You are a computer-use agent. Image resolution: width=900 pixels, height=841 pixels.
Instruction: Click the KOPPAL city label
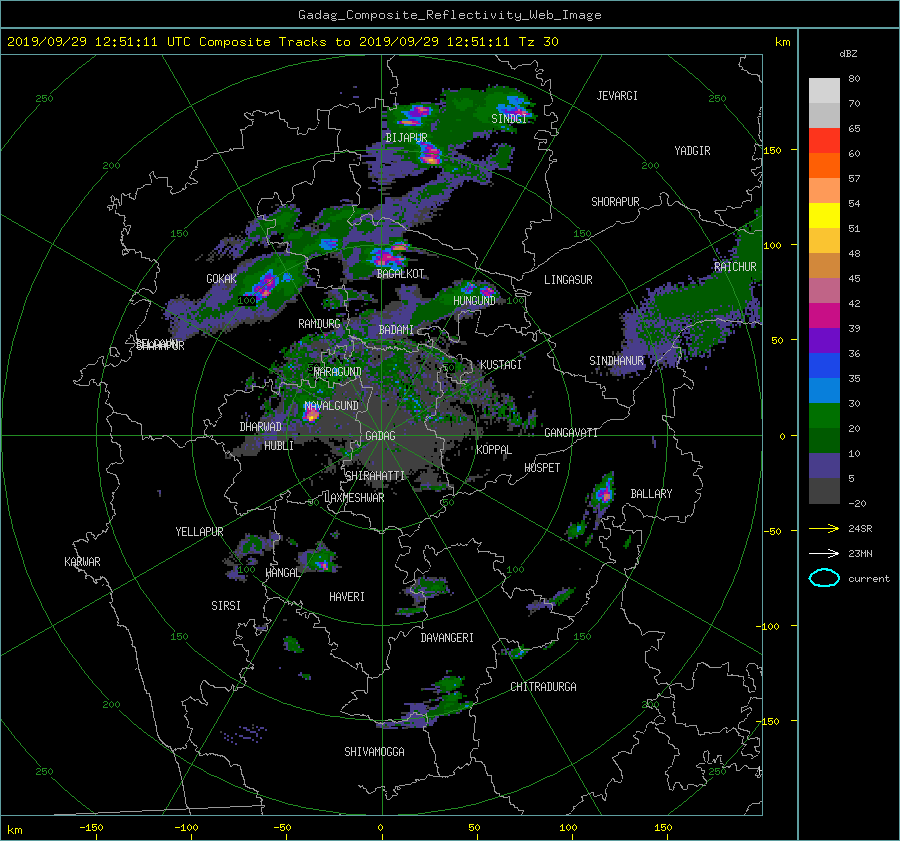(494, 450)
